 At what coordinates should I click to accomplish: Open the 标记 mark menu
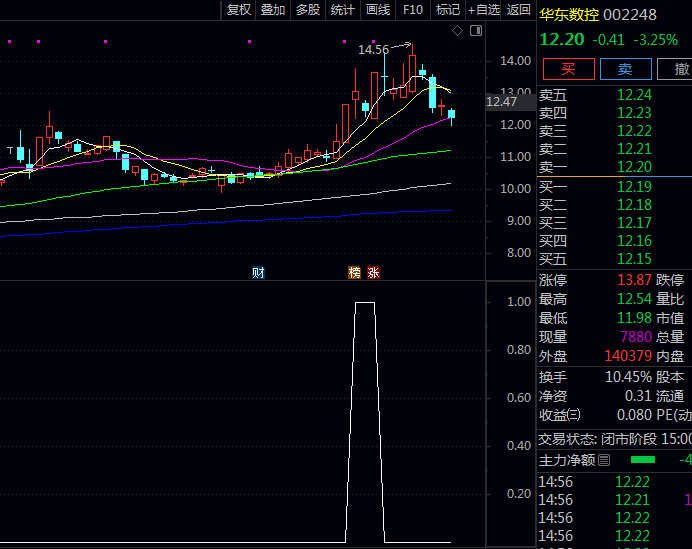pyautogui.click(x=448, y=10)
